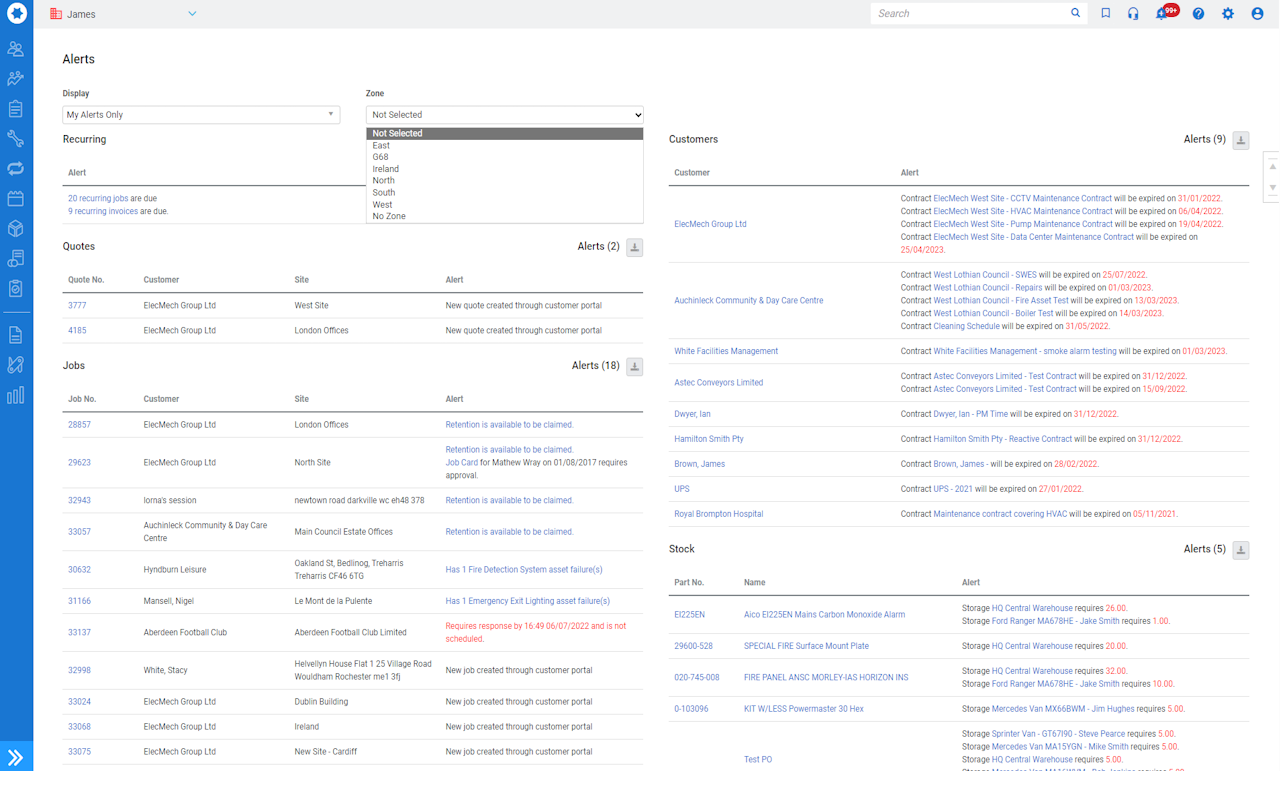Open job number 28857
This screenshot has width=1280, height=800.
[x=79, y=425]
